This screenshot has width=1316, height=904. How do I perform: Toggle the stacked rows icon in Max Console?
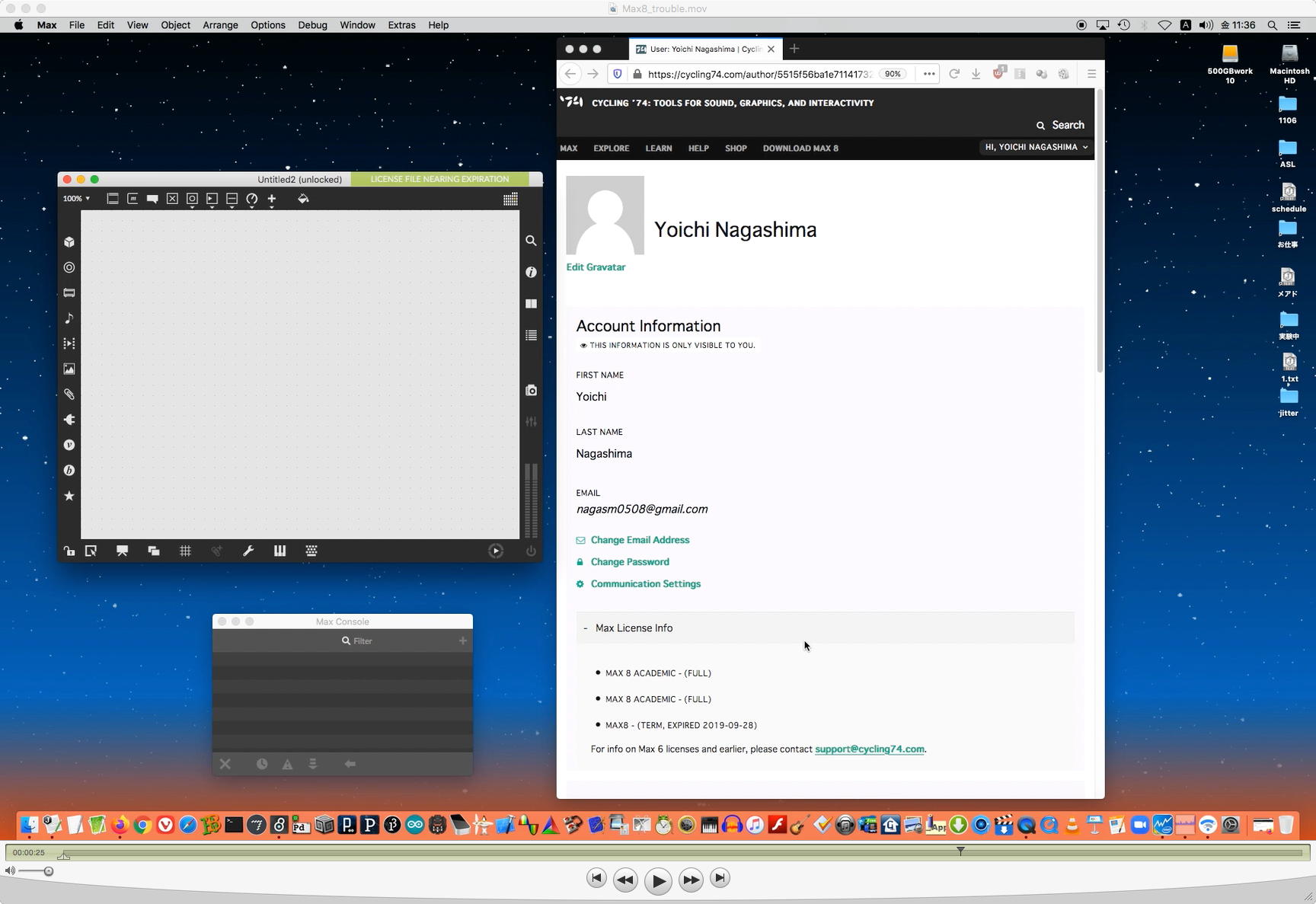313,764
